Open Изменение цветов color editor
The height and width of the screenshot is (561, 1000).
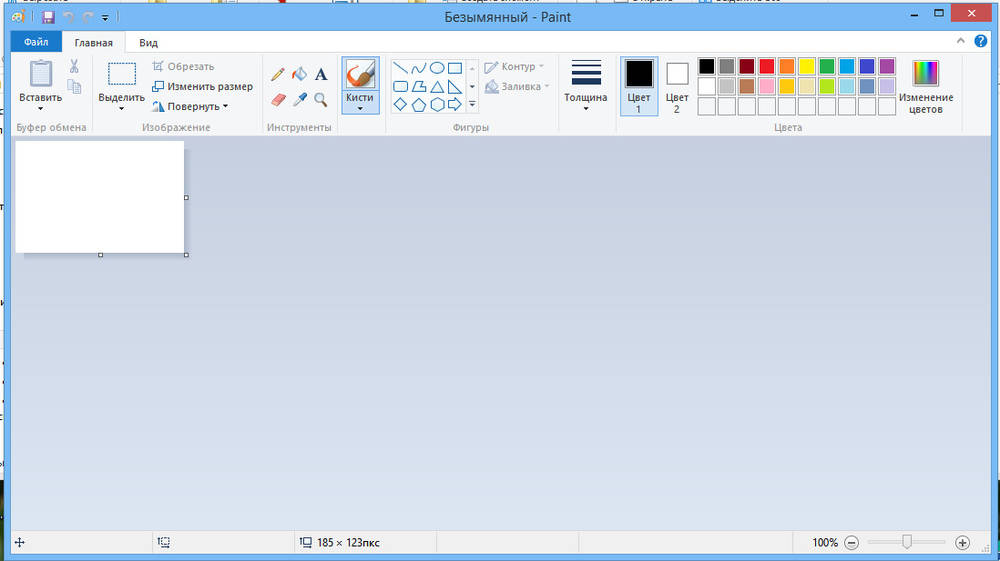pos(925,86)
